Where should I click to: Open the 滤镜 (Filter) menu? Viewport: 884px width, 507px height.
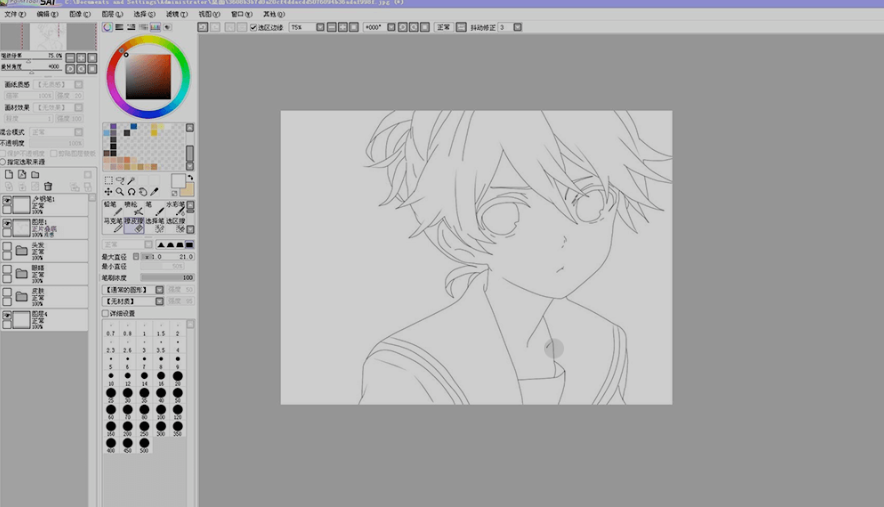[176, 14]
